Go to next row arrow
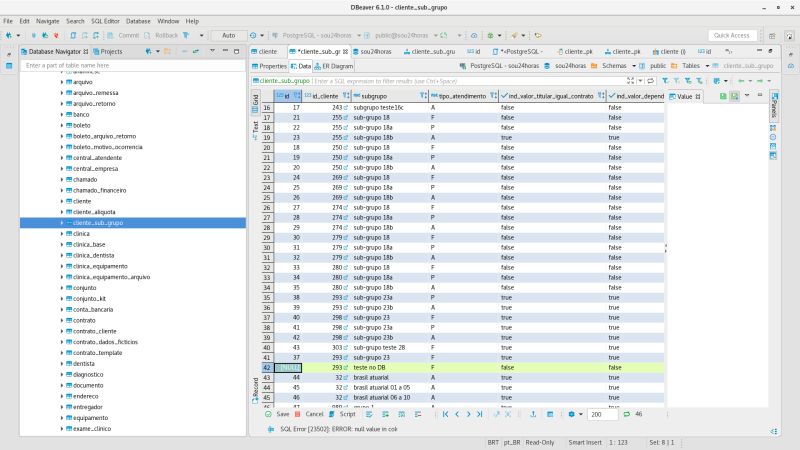 pyautogui.click(x=468, y=414)
